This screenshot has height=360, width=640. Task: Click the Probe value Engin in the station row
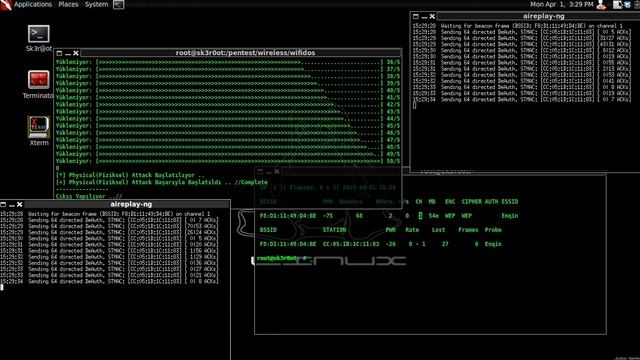click(493, 244)
